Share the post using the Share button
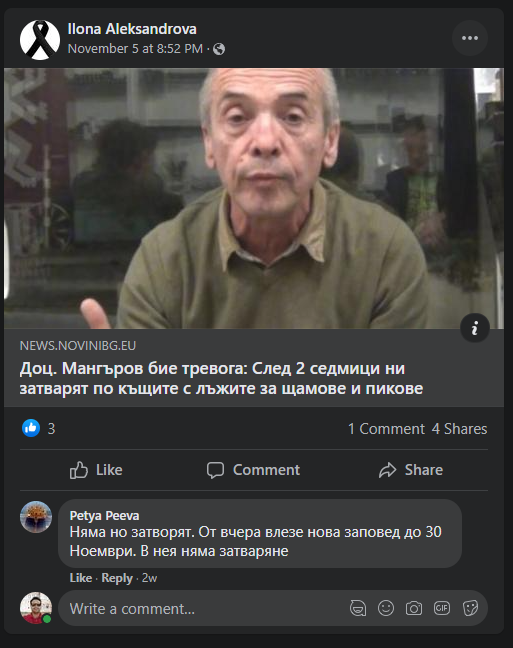 (411, 470)
